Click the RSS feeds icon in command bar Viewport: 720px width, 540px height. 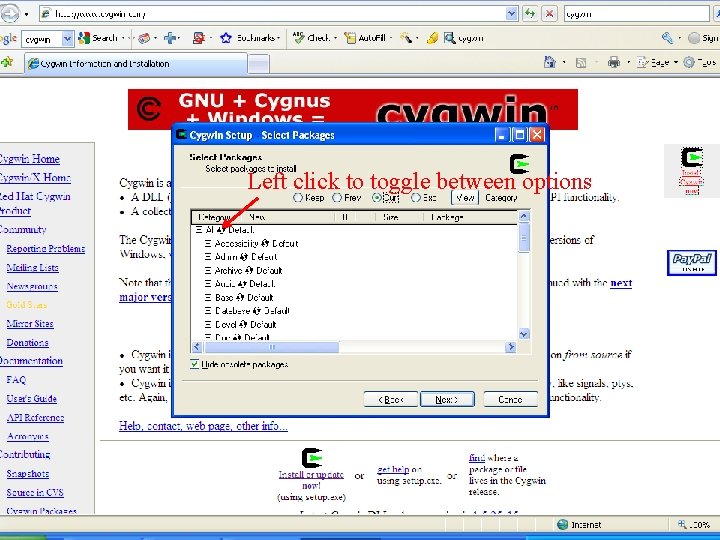(581, 62)
